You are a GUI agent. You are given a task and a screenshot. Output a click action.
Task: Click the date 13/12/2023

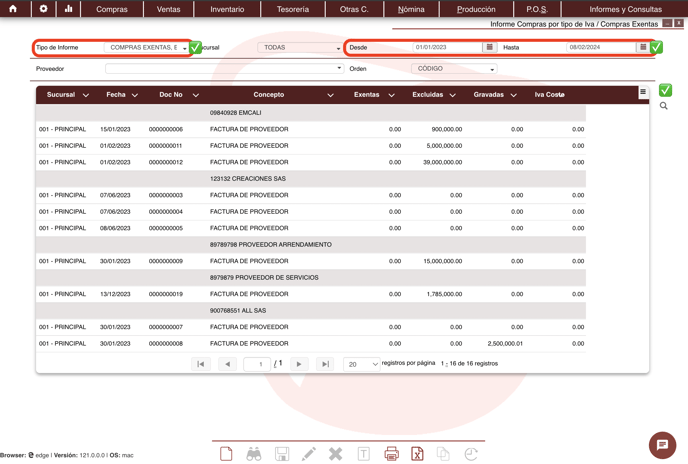point(115,294)
